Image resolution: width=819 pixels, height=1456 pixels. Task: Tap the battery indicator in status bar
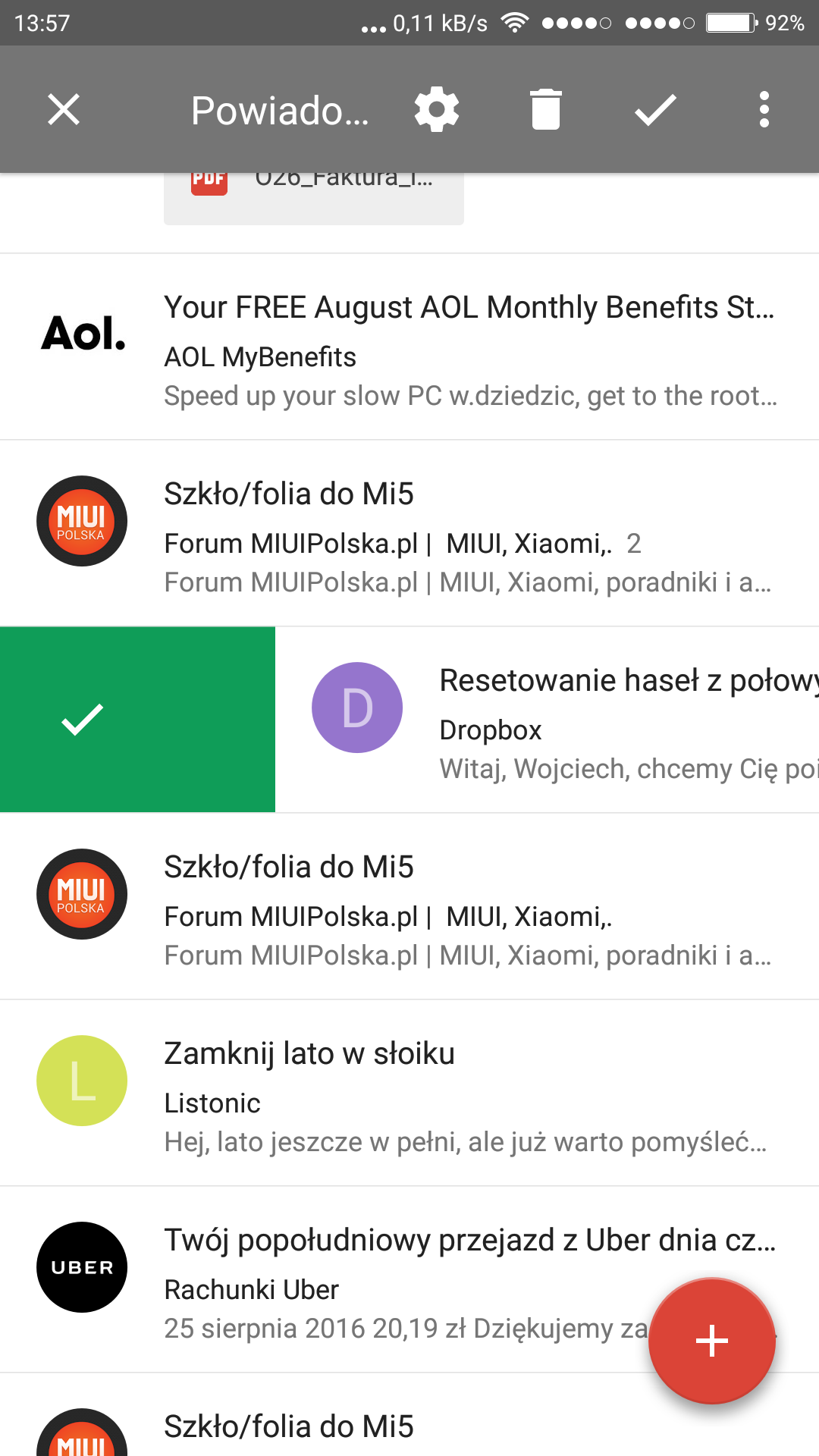click(x=732, y=23)
